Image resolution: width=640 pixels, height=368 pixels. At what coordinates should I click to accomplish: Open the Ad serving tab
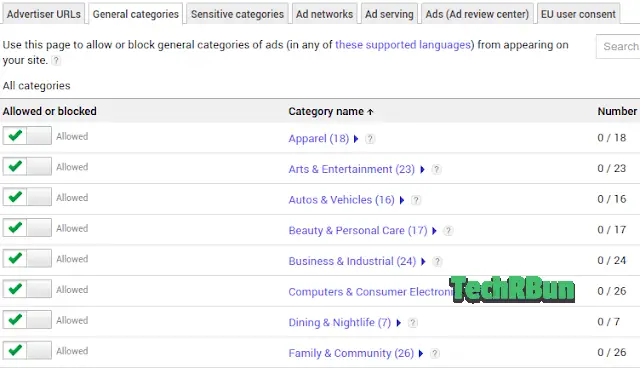click(389, 14)
